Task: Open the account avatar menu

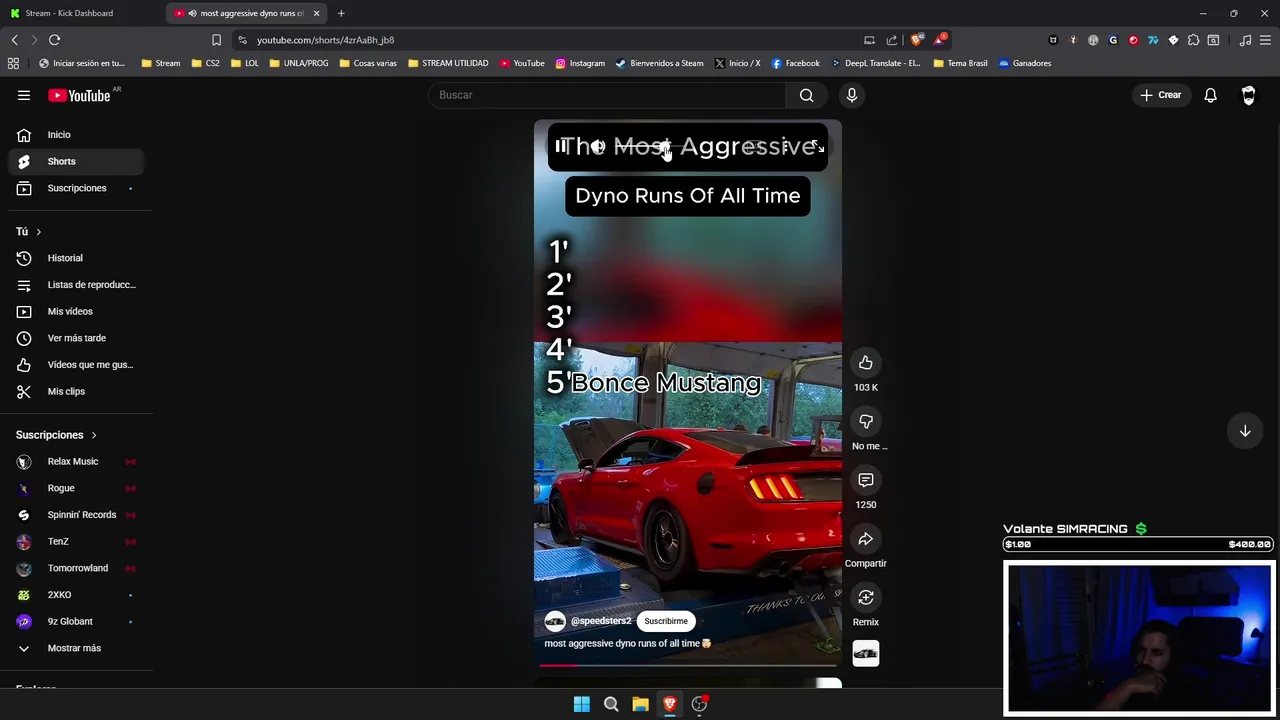Action: point(1248,95)
